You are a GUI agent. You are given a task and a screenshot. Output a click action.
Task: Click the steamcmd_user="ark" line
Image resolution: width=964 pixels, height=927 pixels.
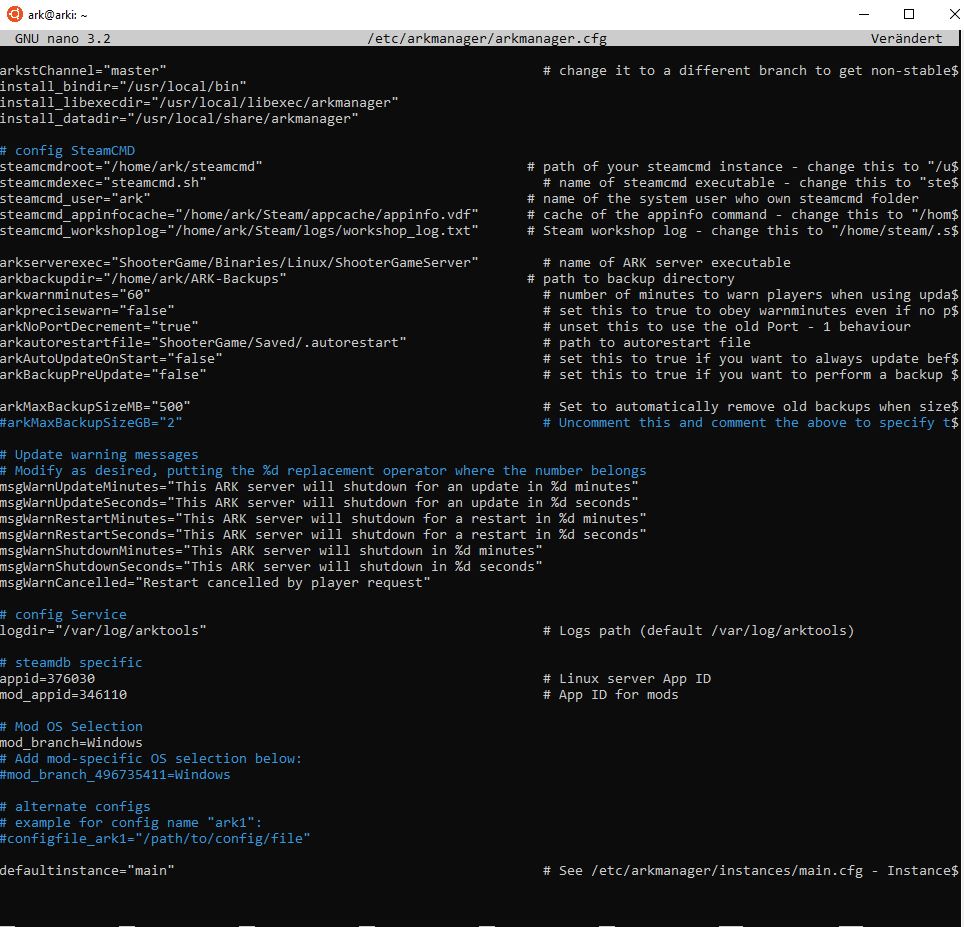coord(75,199)
